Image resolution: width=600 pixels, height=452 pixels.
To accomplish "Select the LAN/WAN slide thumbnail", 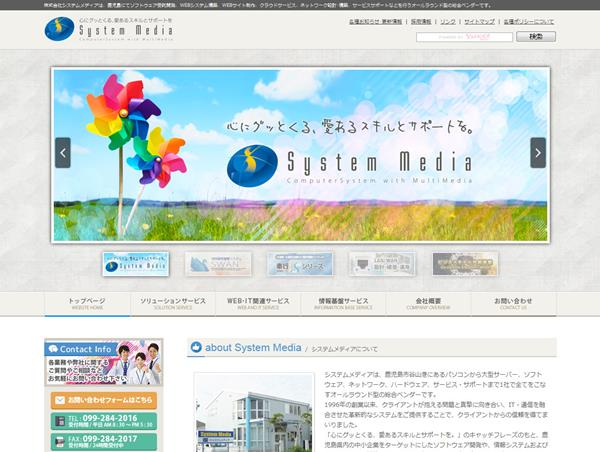I will point(382,264).
